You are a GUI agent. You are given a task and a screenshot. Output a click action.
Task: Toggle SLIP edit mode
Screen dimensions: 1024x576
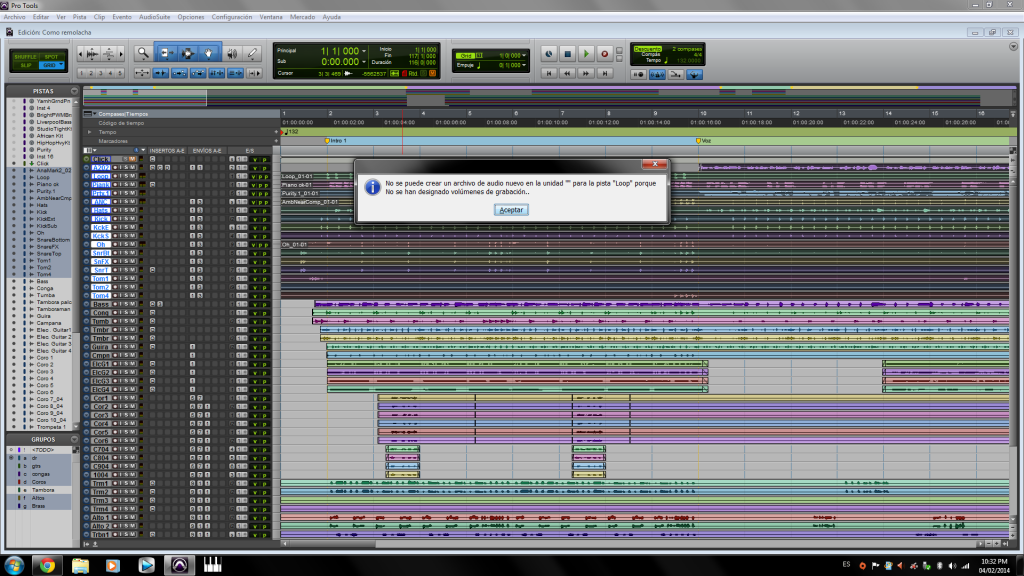point(26,65)
